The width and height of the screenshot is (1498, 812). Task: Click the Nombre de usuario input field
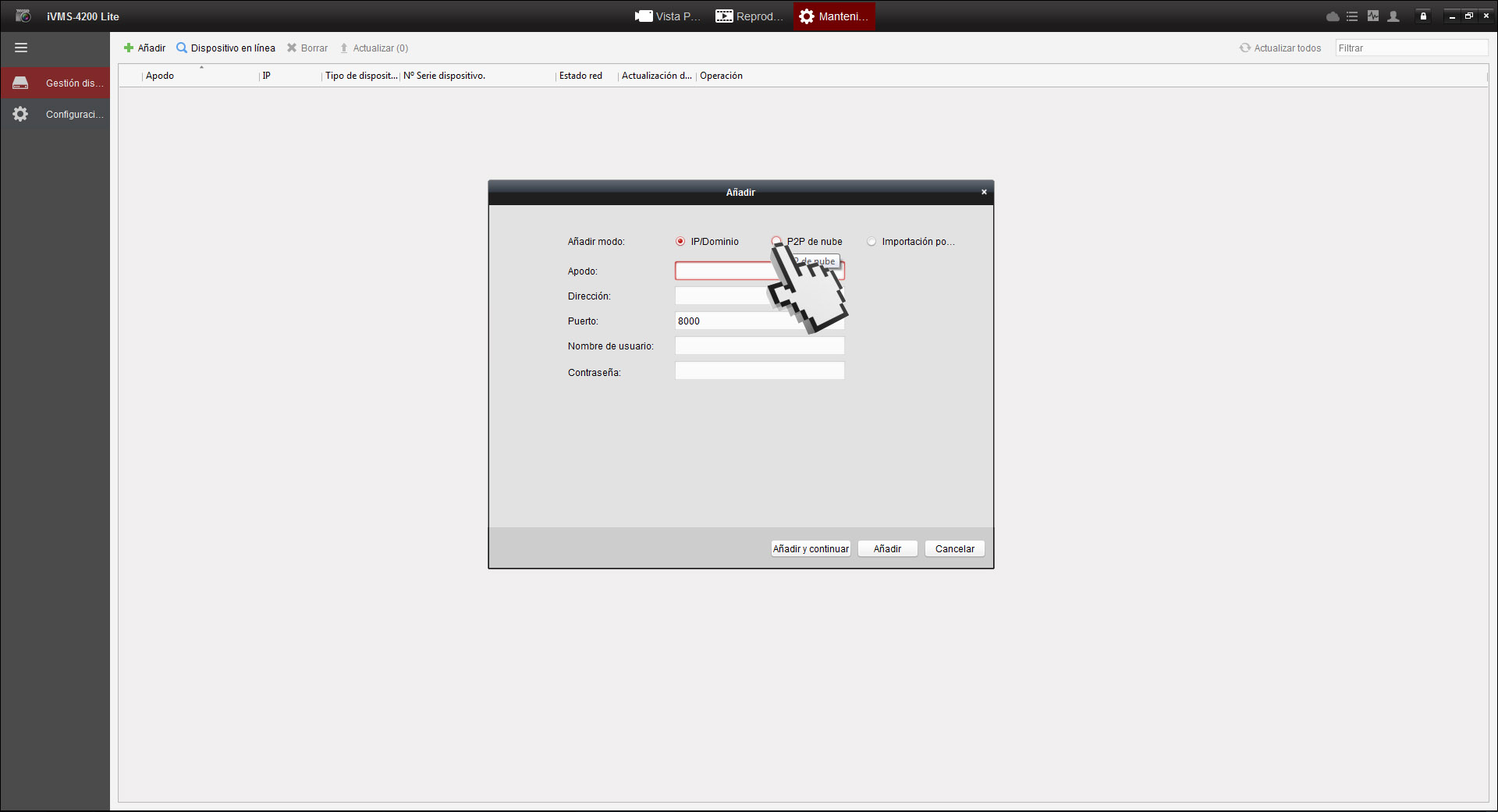click(x=759, y=346)
